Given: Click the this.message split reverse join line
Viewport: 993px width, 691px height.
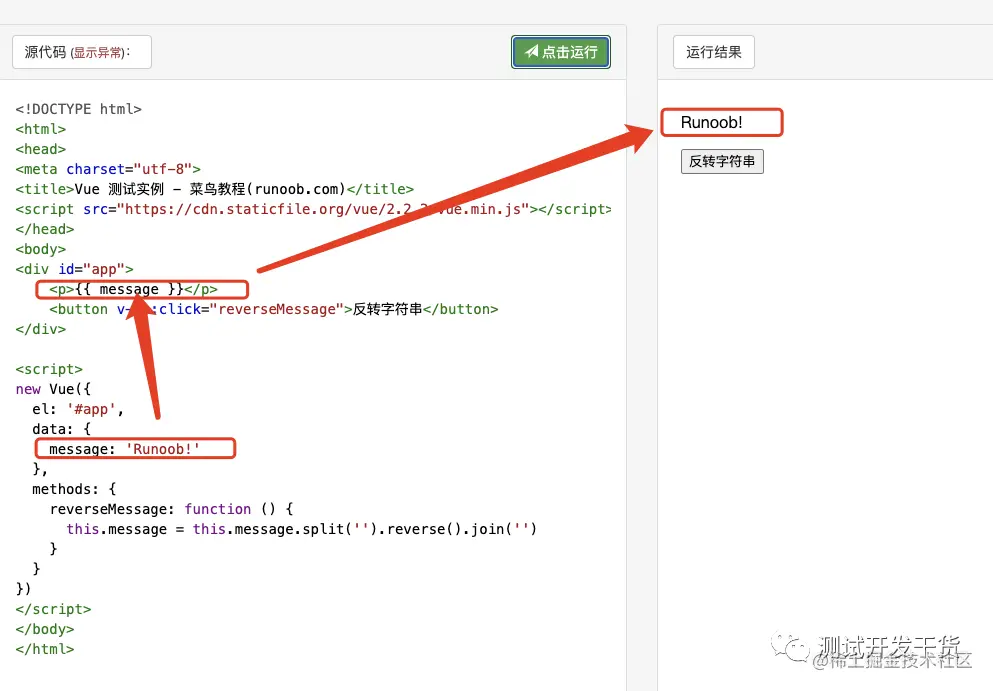Looking at the screenshot, I should tap(301, 529).
